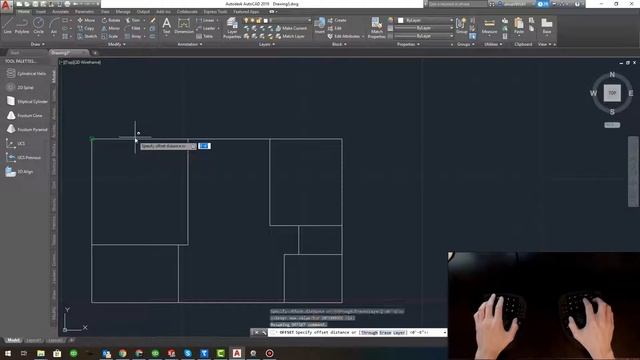Image resolution: width=640 pixels, height=360 pixels.
Task: Open the Annotate ribbon tab
Action: tap(60, 12)
